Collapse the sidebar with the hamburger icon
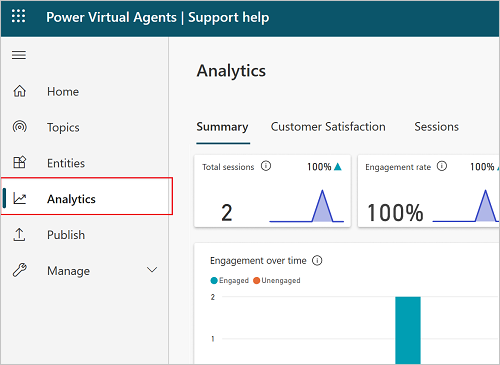 19,55
